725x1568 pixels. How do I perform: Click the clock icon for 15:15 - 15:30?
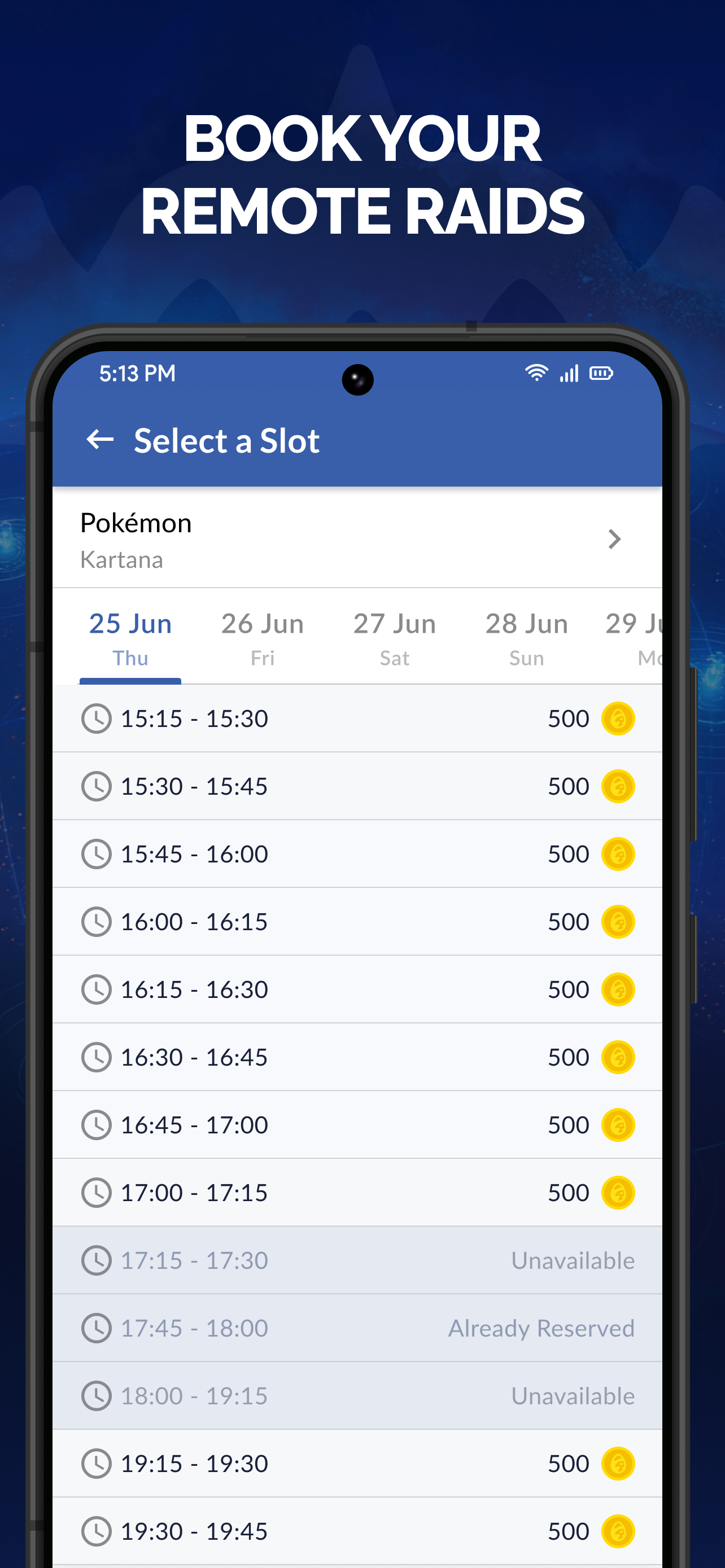coord(96,719)
